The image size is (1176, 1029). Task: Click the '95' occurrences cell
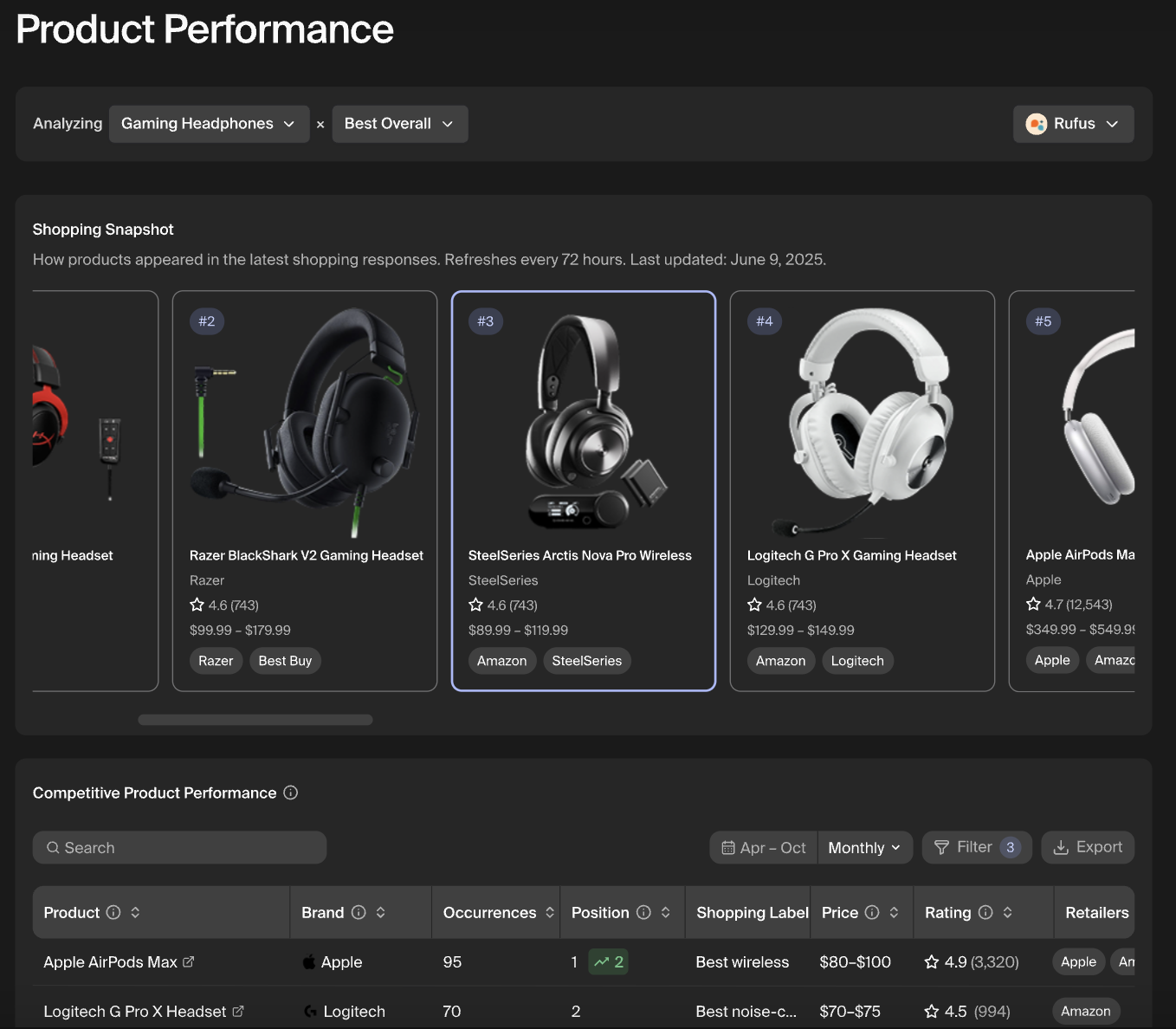tap(452, 961)
